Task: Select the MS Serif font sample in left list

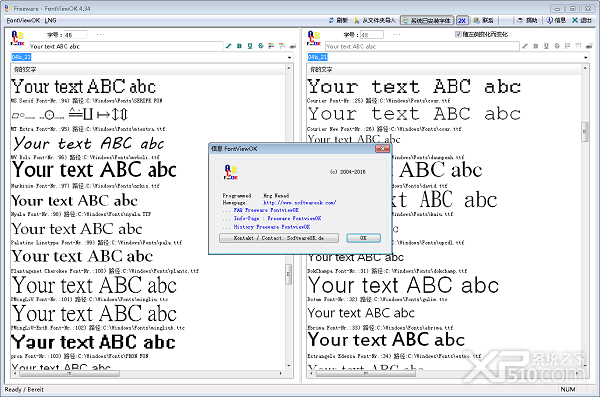Action: (83, 87)
